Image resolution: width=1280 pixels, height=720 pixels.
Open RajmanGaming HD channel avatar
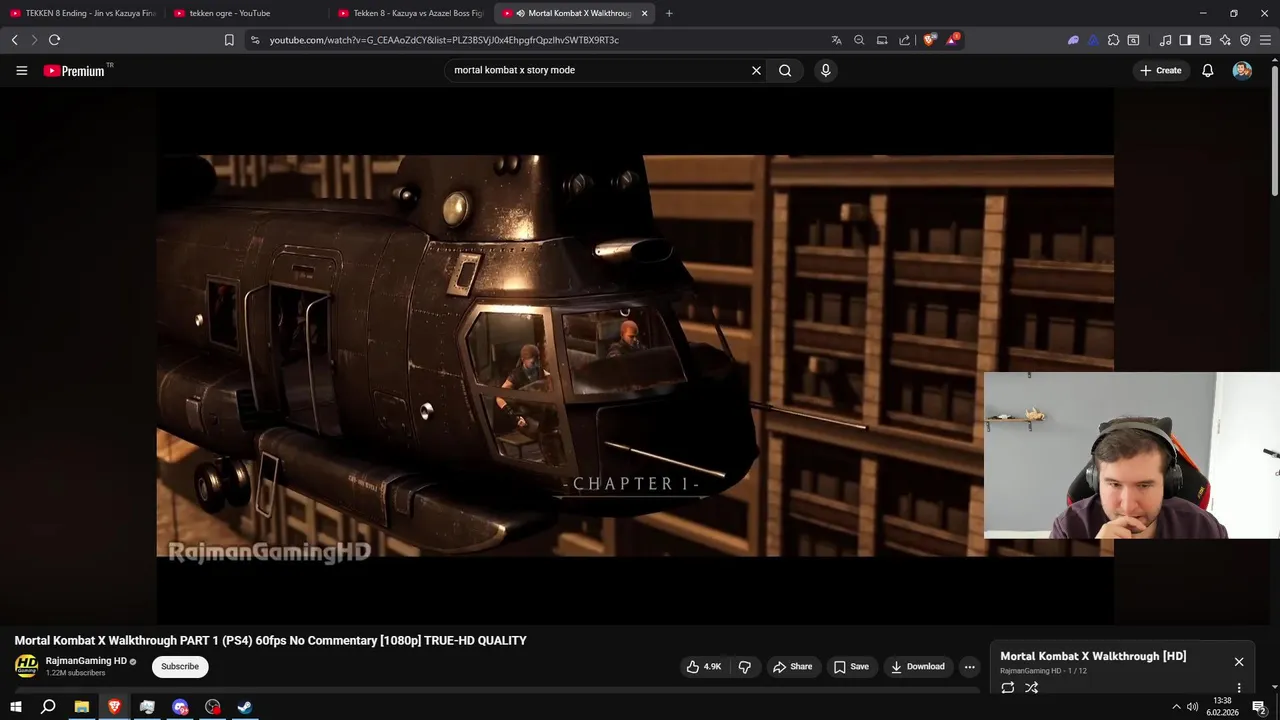(26, 666)
